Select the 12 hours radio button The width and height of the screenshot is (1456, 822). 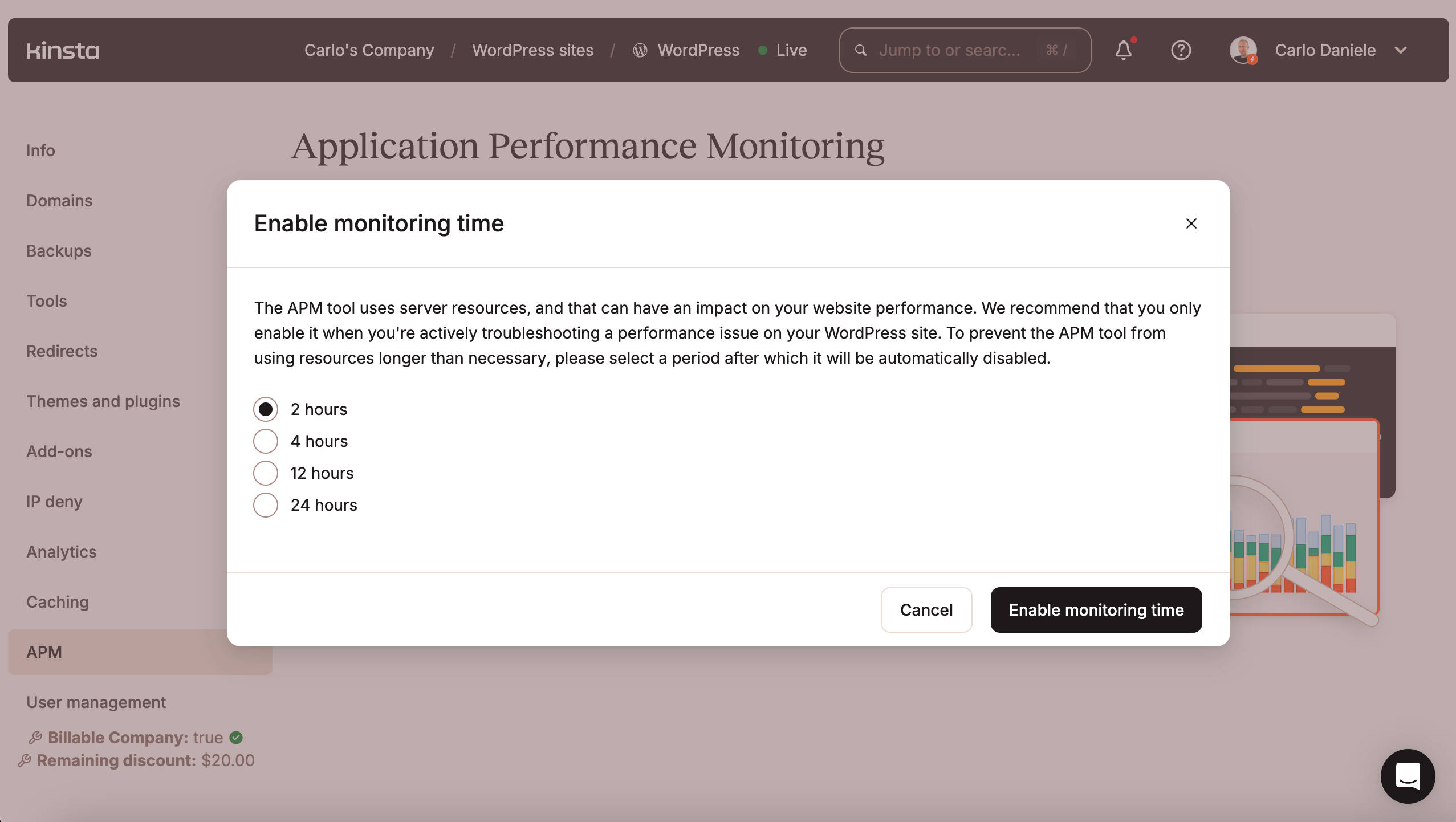pyautogui.click(x=264, y=473)
